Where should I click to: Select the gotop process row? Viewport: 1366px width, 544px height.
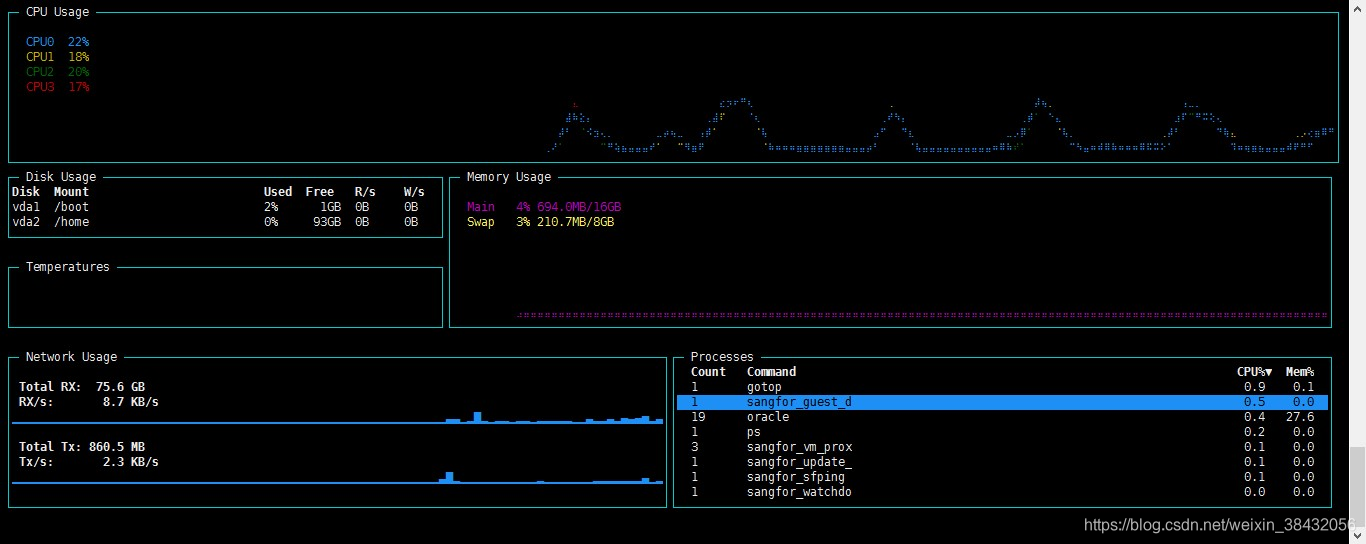[x=1002, y=387]
